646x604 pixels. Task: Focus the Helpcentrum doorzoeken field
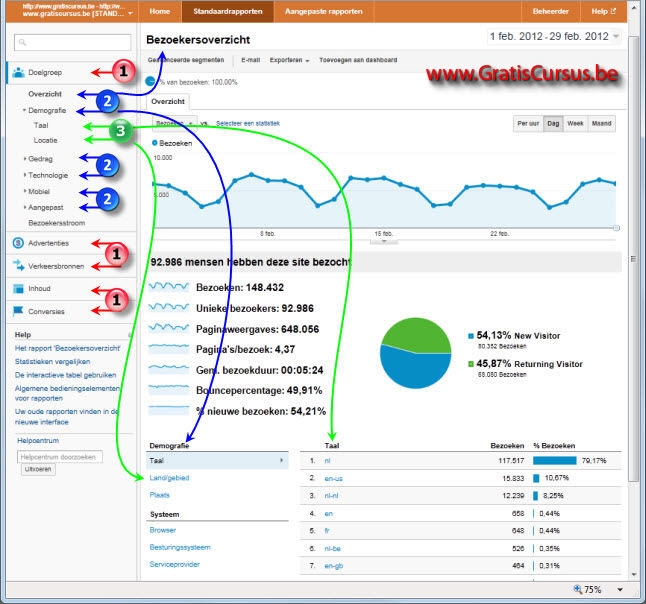pos(60,457)
